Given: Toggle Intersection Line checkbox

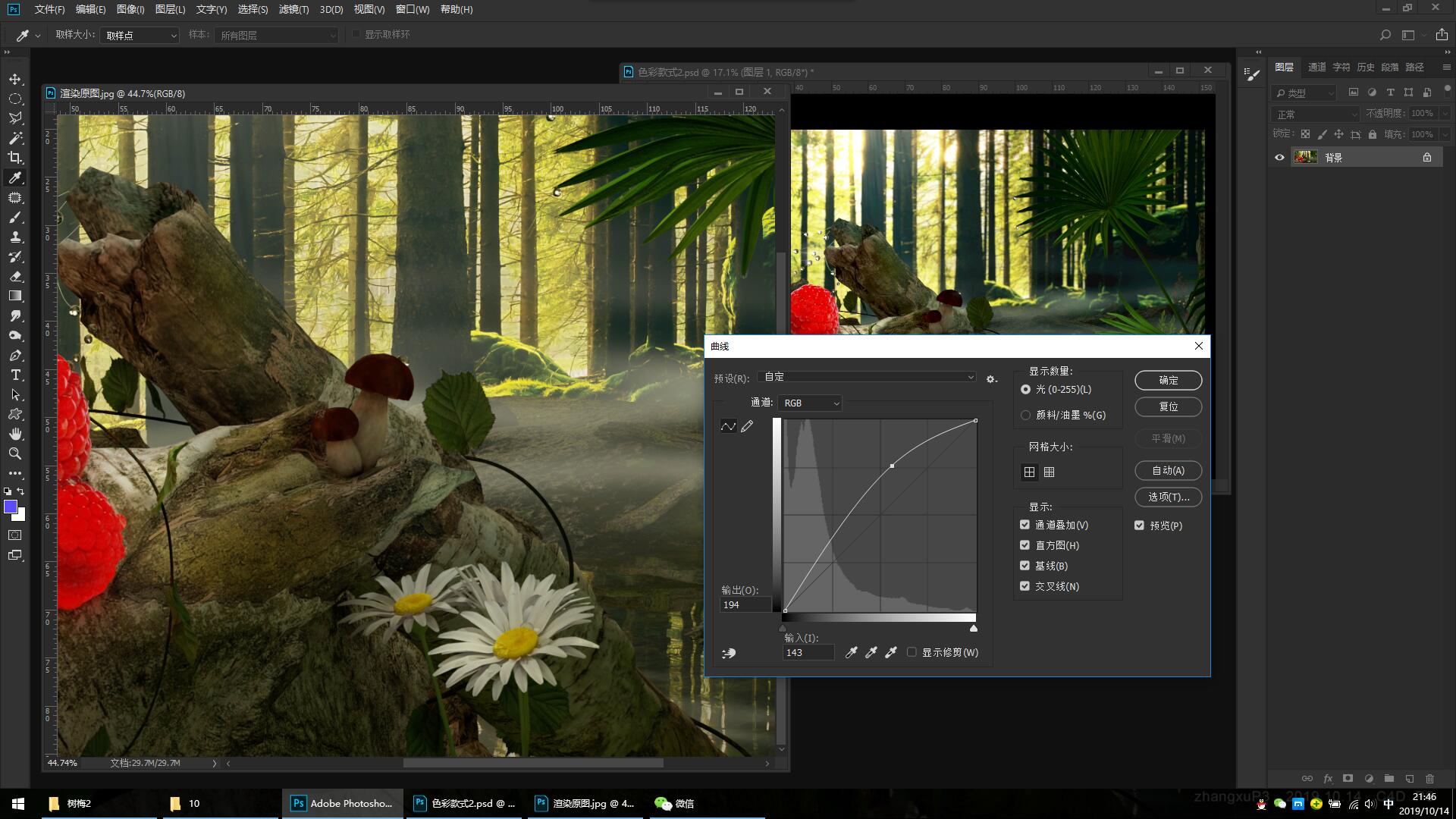Looking at the screenshot, I should [1025, 586].
